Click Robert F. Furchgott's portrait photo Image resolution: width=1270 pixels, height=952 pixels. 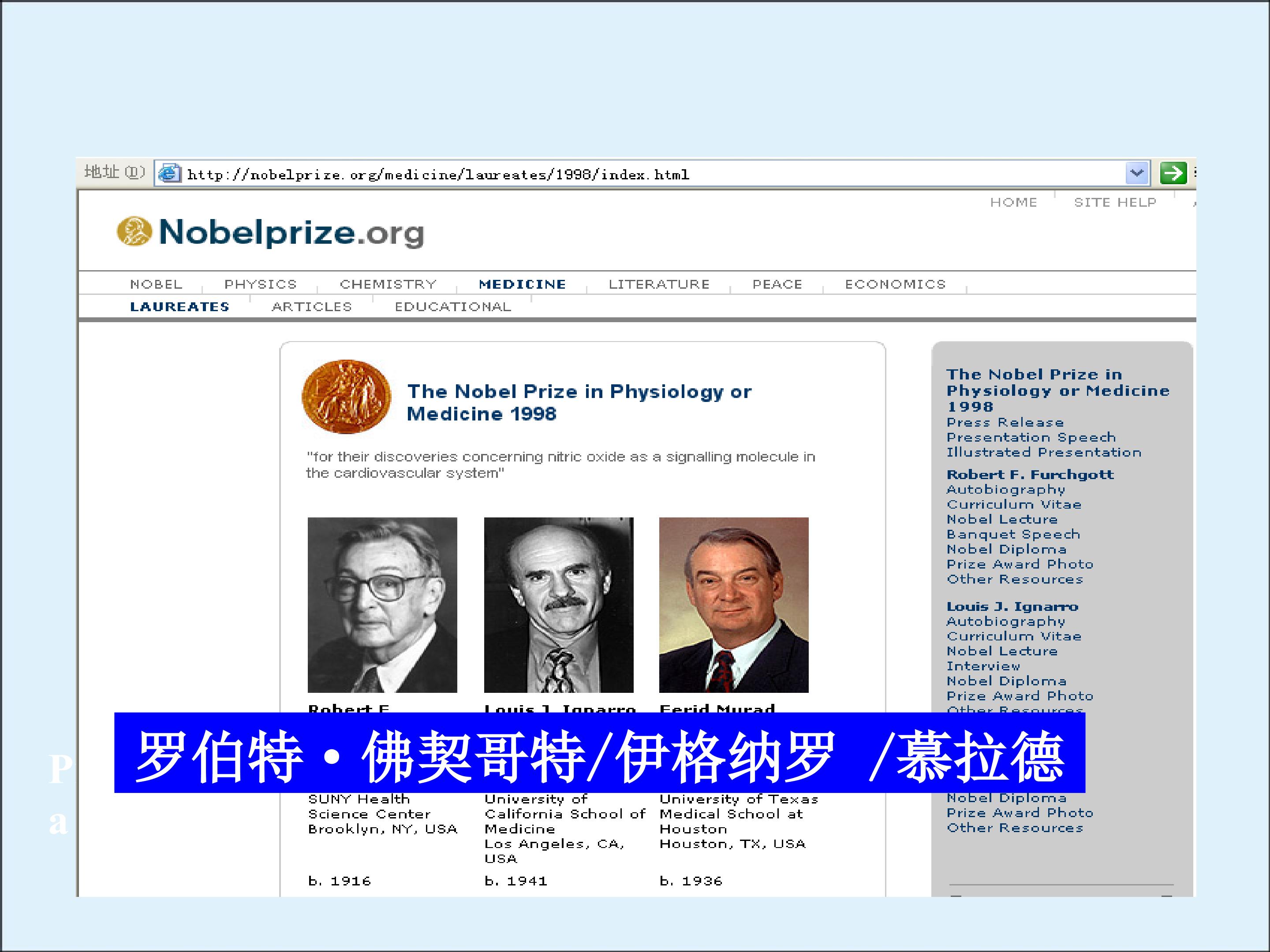click(x=382, y=605)
